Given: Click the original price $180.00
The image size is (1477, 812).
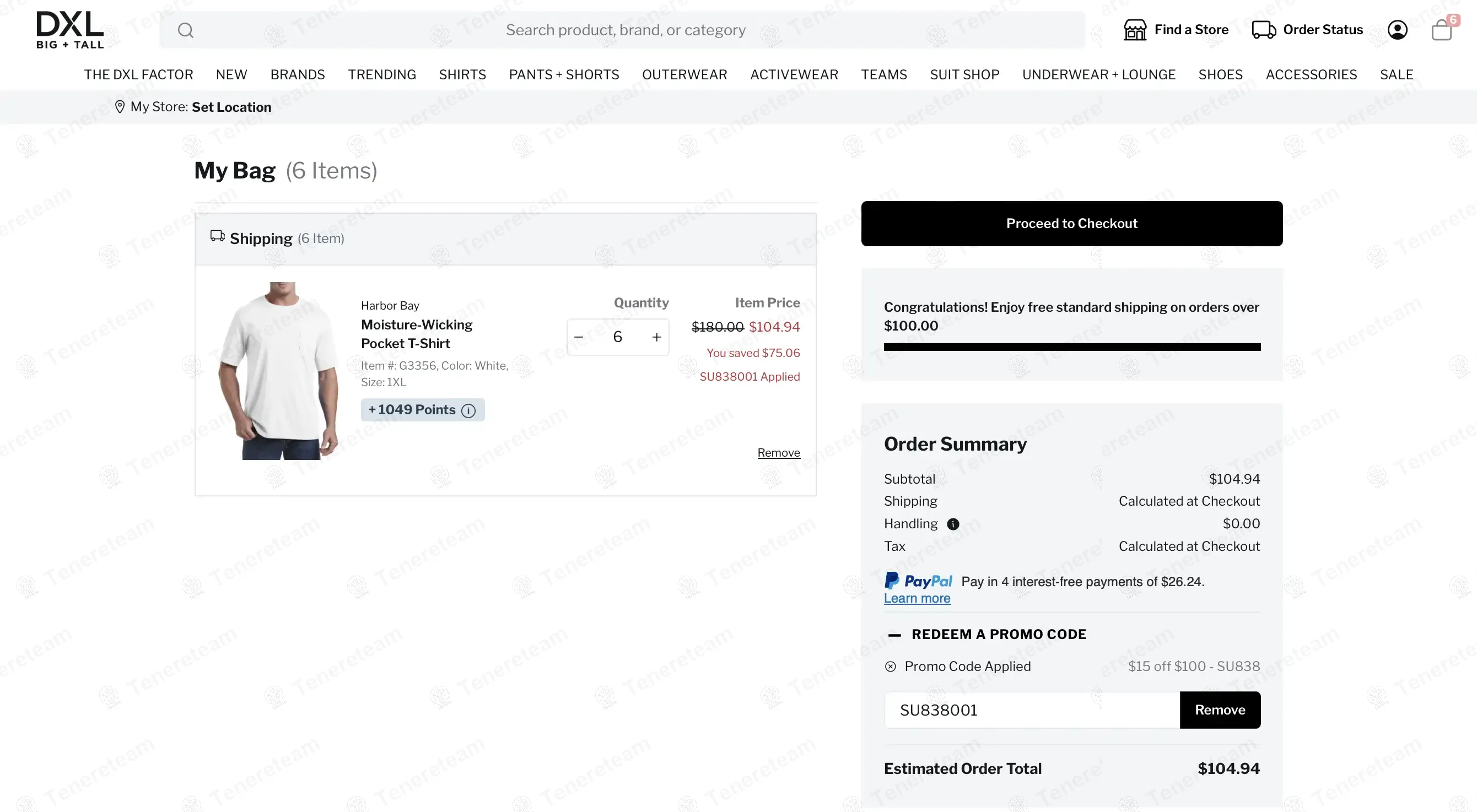Looking at the screenshot, I should pyautogui.click(x=718, y=327).
